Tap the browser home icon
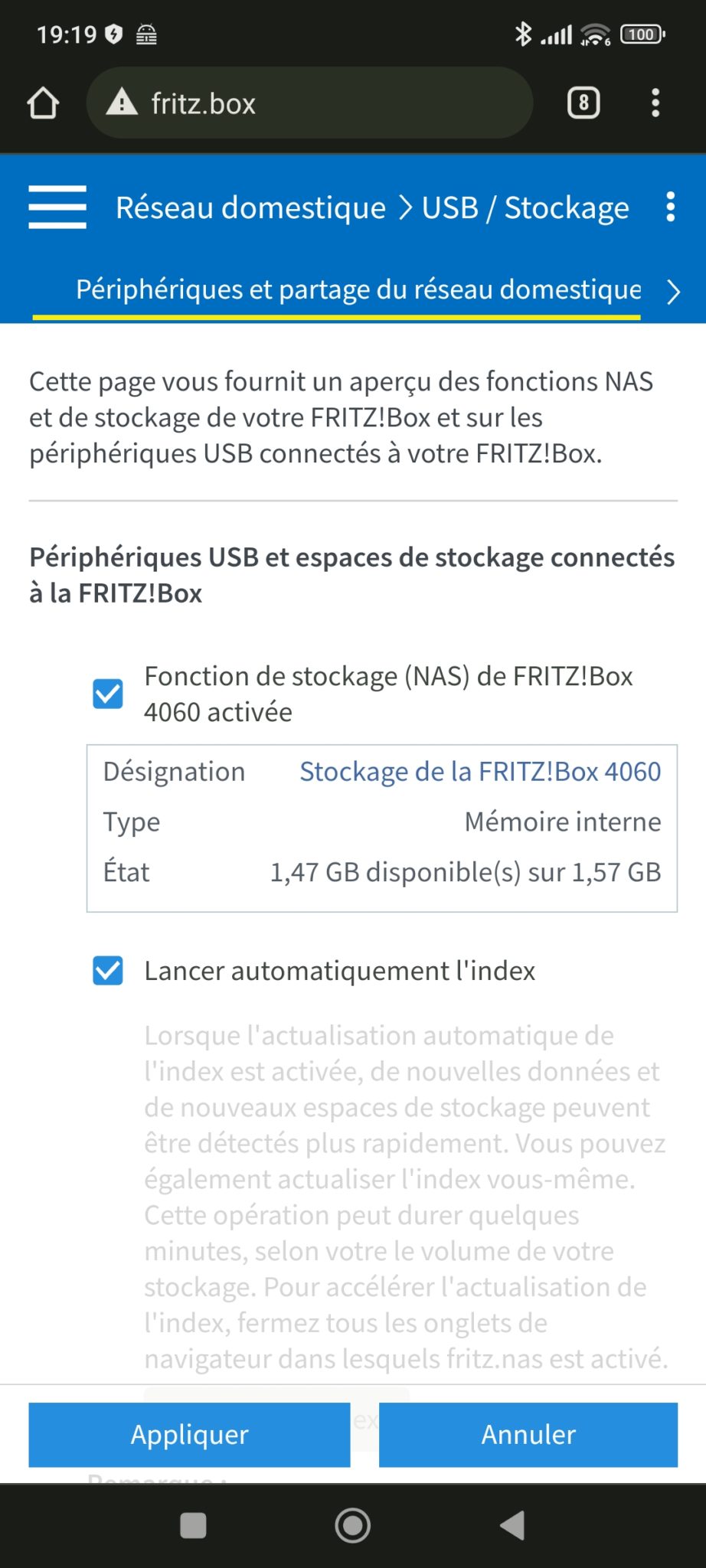Viewport: 706px width, 1568px height. click(43, 103)
